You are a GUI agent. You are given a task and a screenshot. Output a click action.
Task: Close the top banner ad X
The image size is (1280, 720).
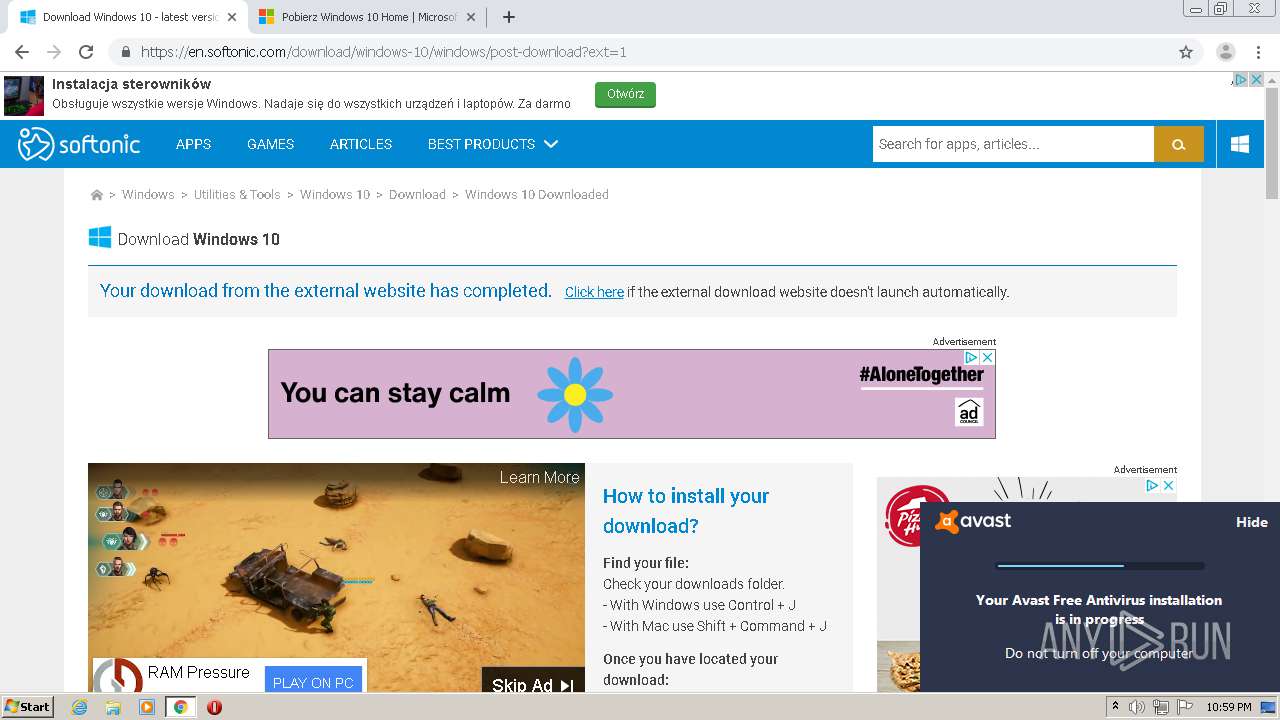point(1257,80)
